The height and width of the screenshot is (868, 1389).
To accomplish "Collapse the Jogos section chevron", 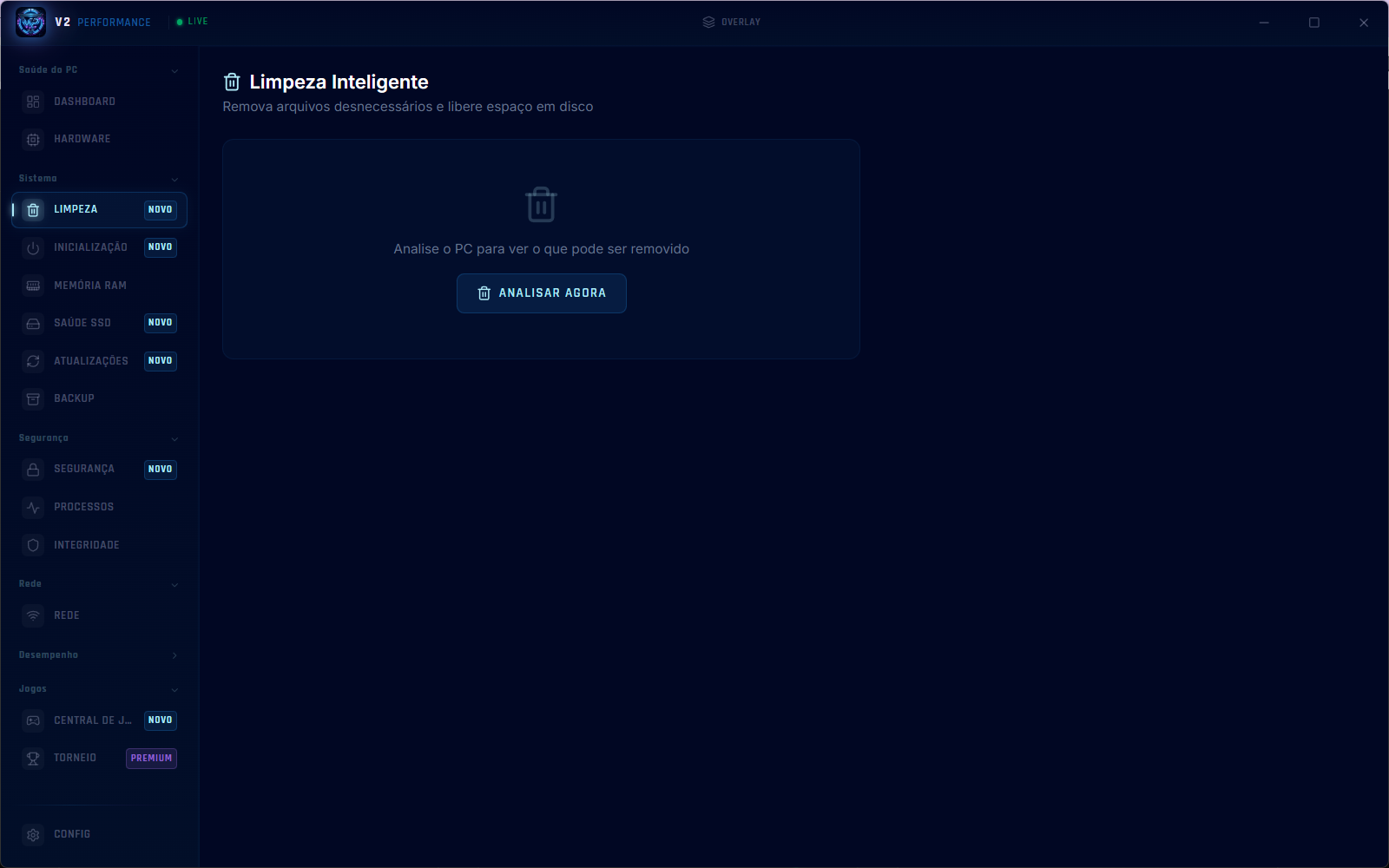I will point(174,689).
